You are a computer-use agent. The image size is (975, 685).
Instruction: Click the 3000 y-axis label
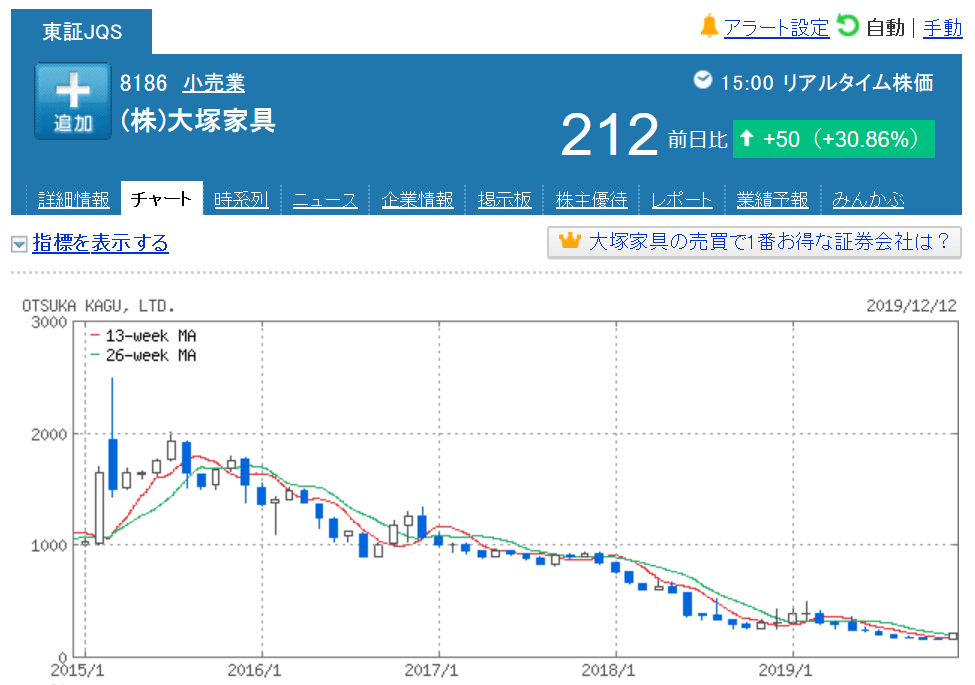click(49, 322)
